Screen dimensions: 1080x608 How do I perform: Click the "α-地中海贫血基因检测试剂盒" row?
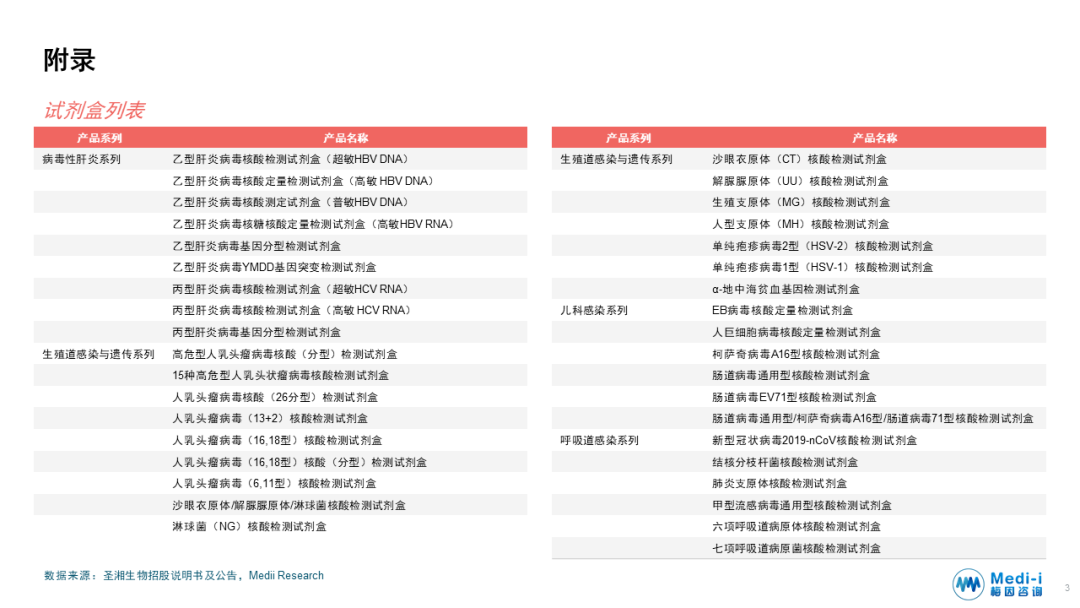pos(785,289)
